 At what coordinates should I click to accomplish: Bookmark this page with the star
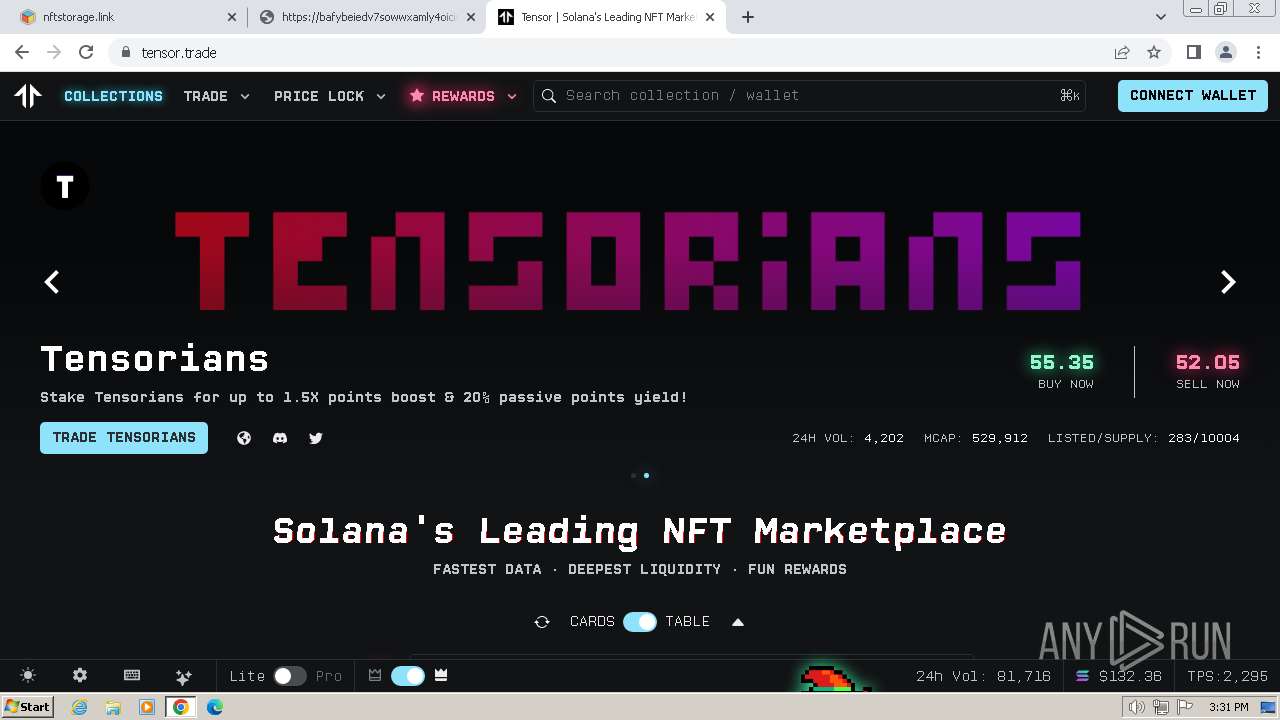1154,52
